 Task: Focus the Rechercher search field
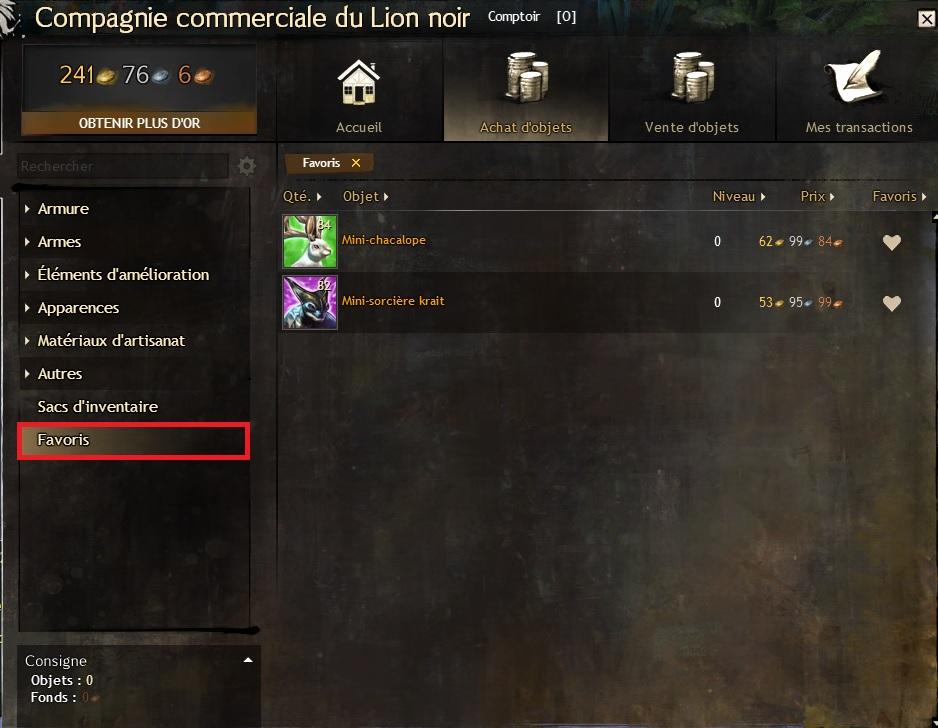[123, 166]
